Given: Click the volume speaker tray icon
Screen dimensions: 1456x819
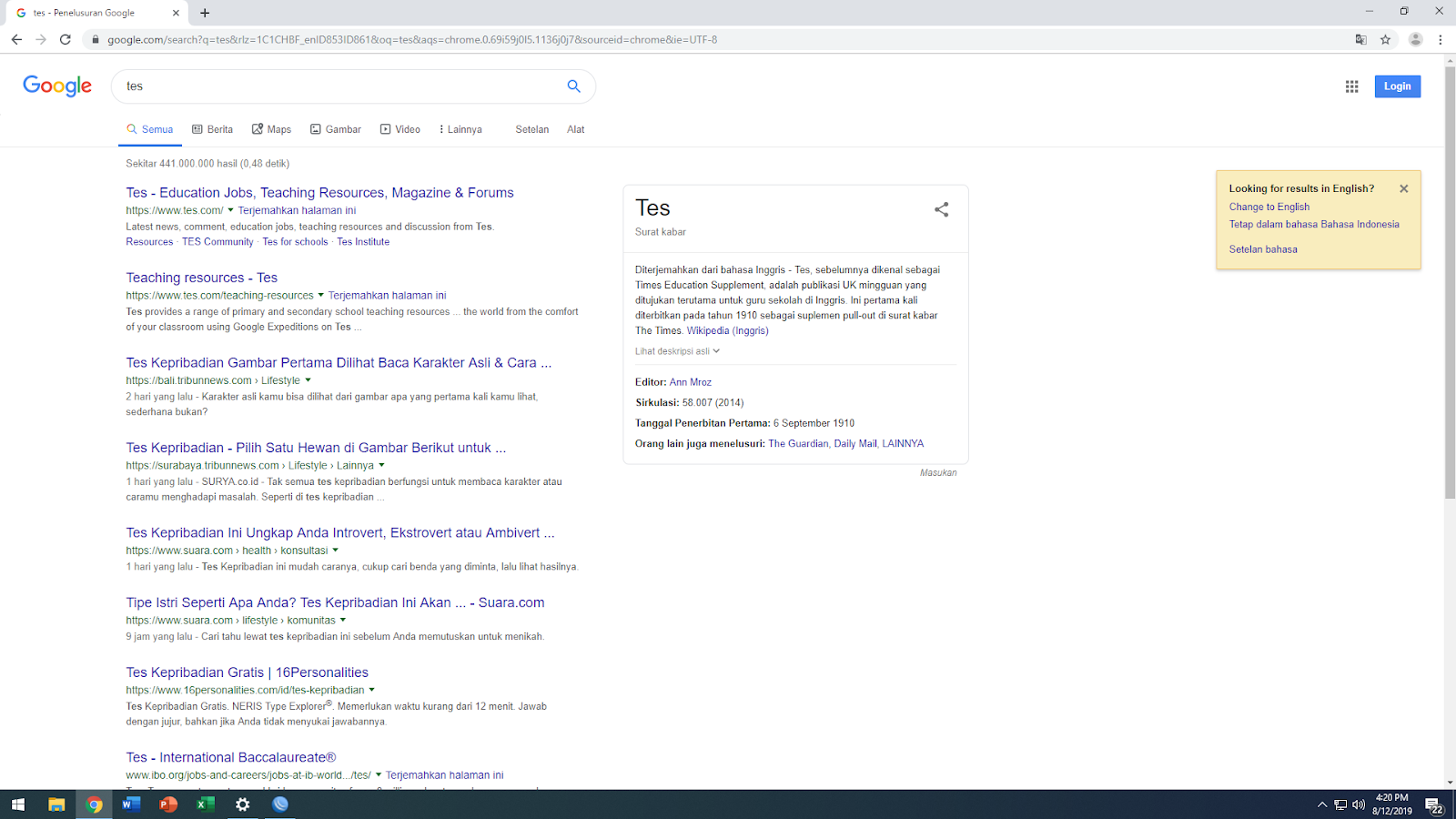Looking at the screenshot, I should 1359,804.
